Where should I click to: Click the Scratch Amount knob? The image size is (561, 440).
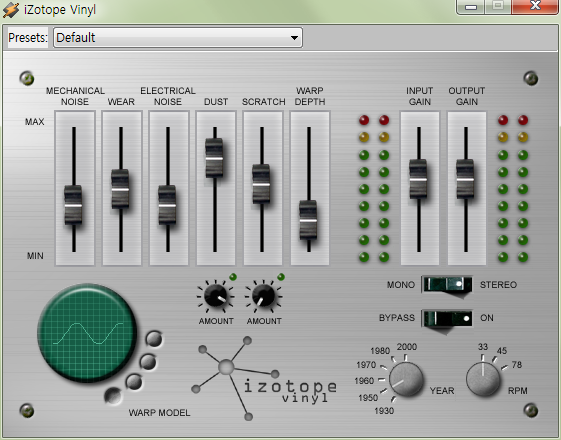[263, 295]
